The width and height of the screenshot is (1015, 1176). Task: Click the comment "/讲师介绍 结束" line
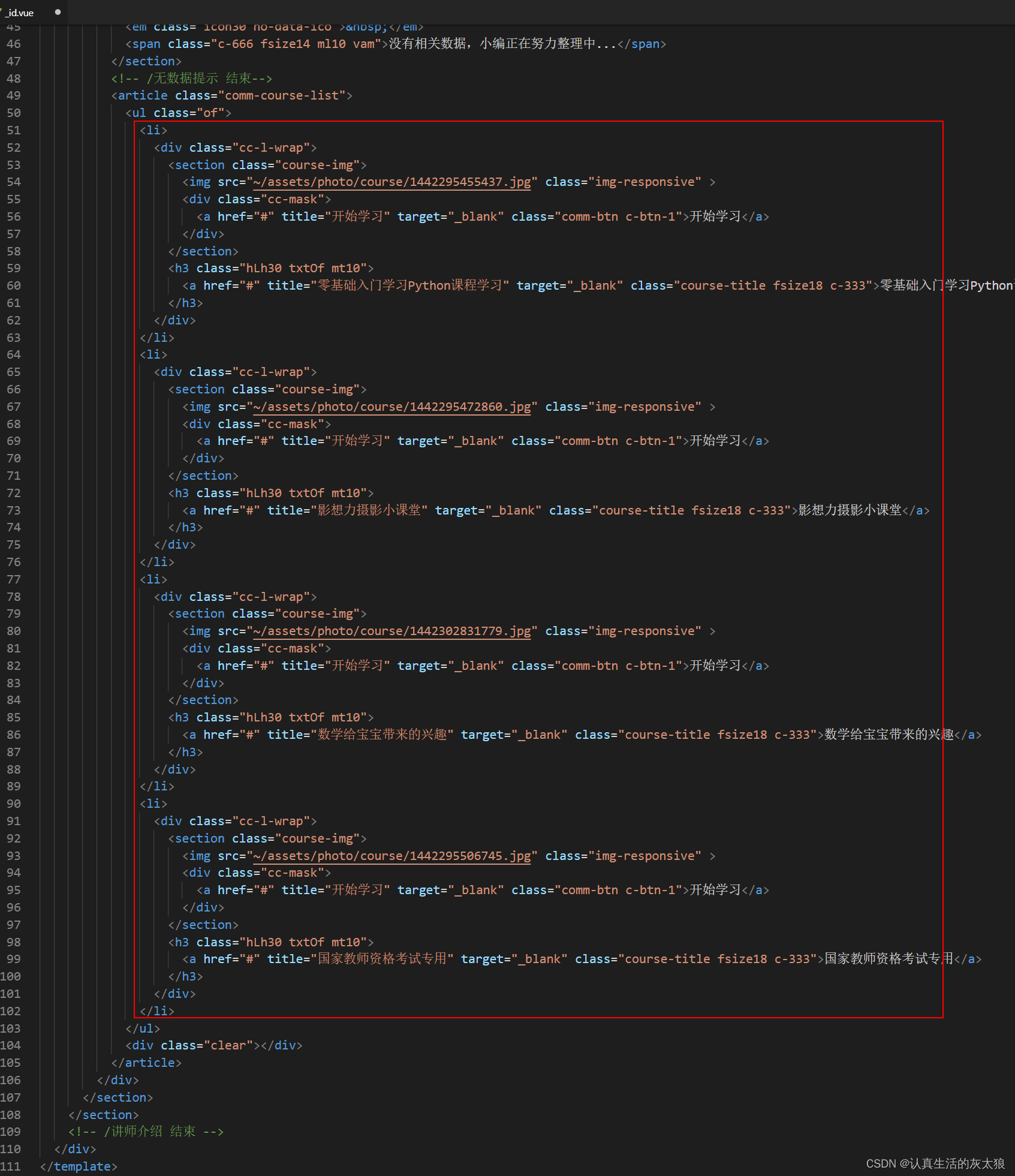click(146, 1132)
